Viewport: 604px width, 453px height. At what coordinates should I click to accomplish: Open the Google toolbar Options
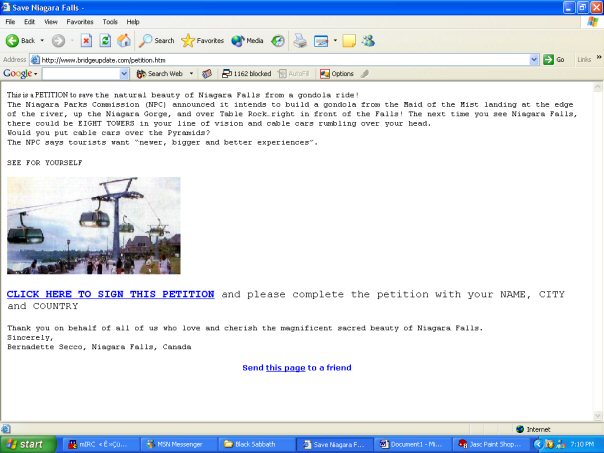point(337,74)
